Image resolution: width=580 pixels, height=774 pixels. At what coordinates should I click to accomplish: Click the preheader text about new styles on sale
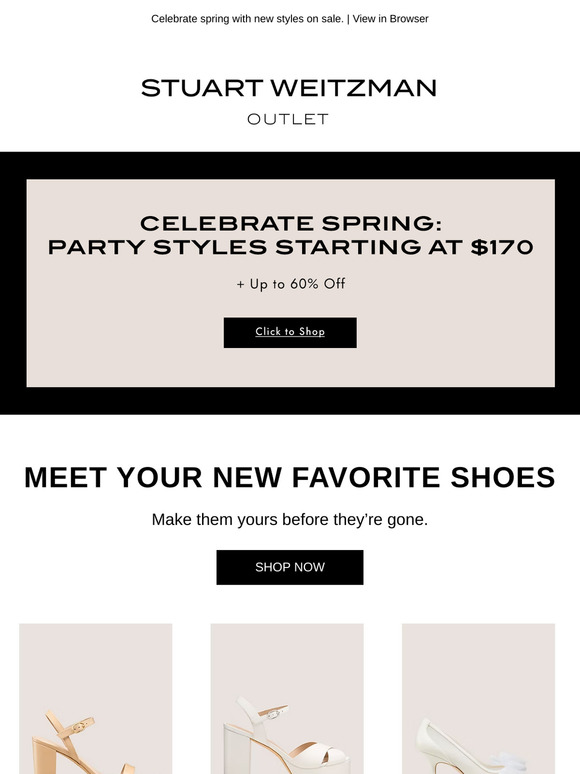tap(247, 19)
